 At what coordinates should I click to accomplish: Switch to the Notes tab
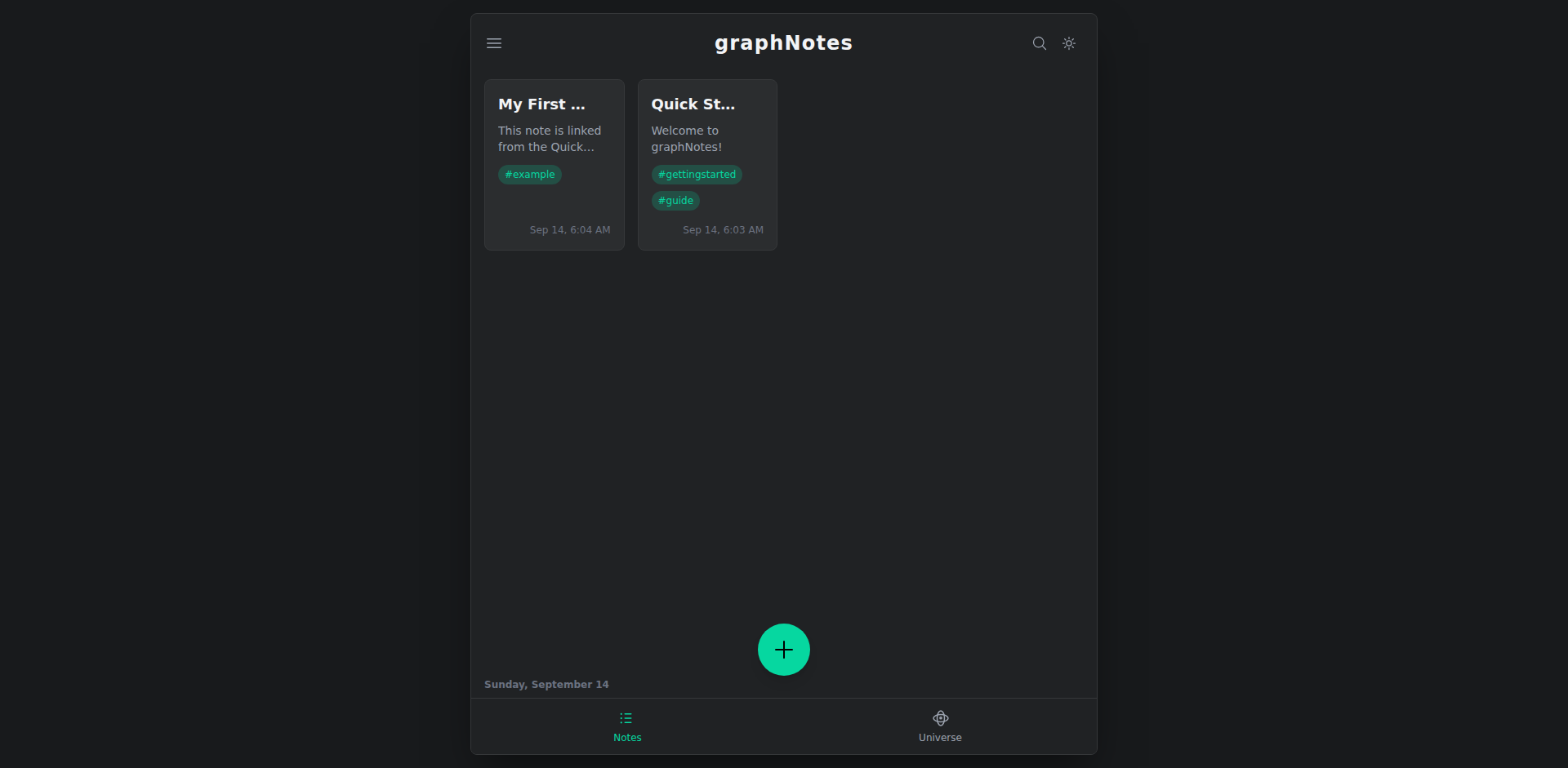tap(627, 726)
